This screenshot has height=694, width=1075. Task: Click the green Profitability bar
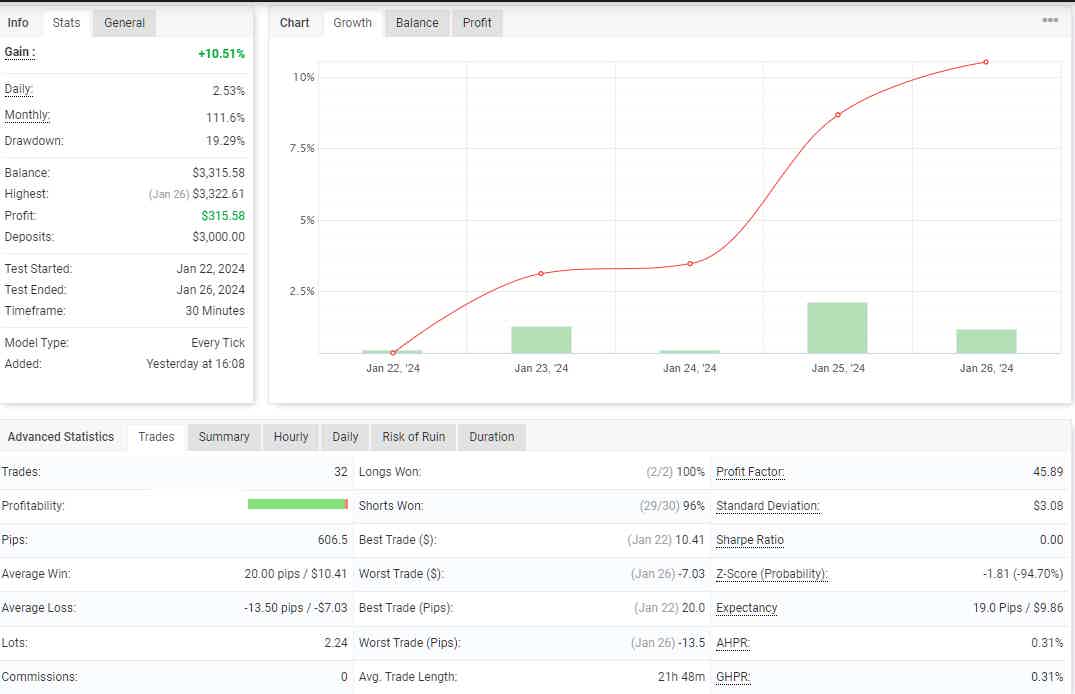(x=297, y=505)
